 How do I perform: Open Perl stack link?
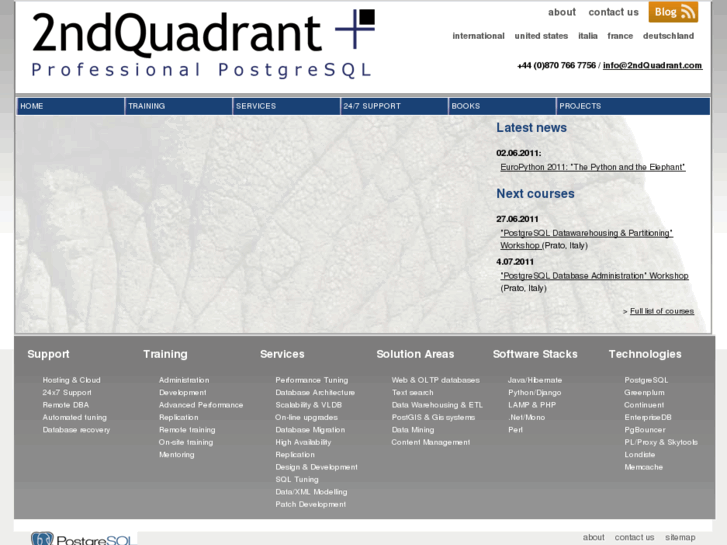(515, 430)
